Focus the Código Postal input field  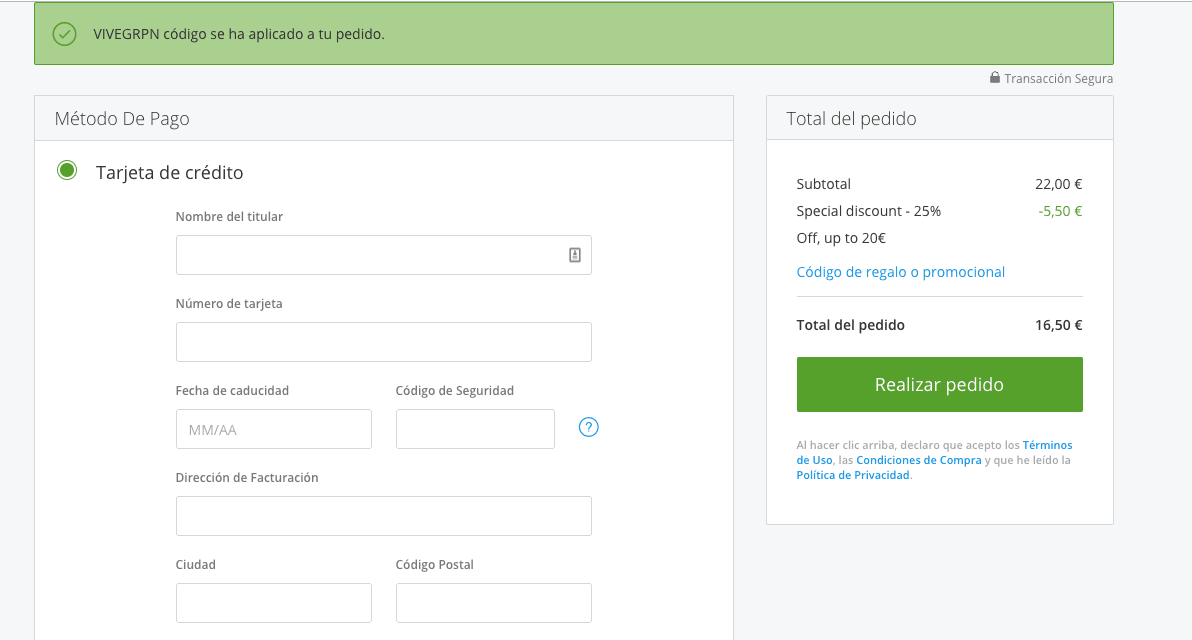(493, 603)
